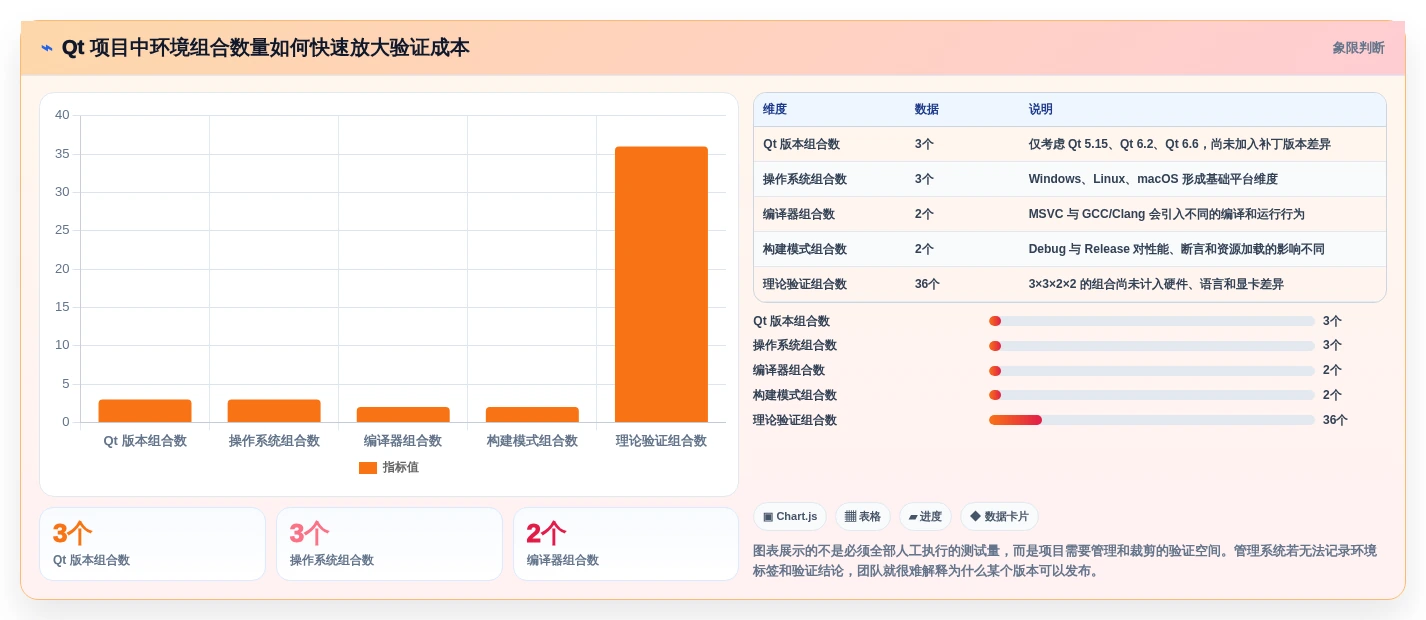The height and width of the screenshot is (620, 1426).
Task: Click the 数据卡片 tag chip
Action: tap(999, 516)
